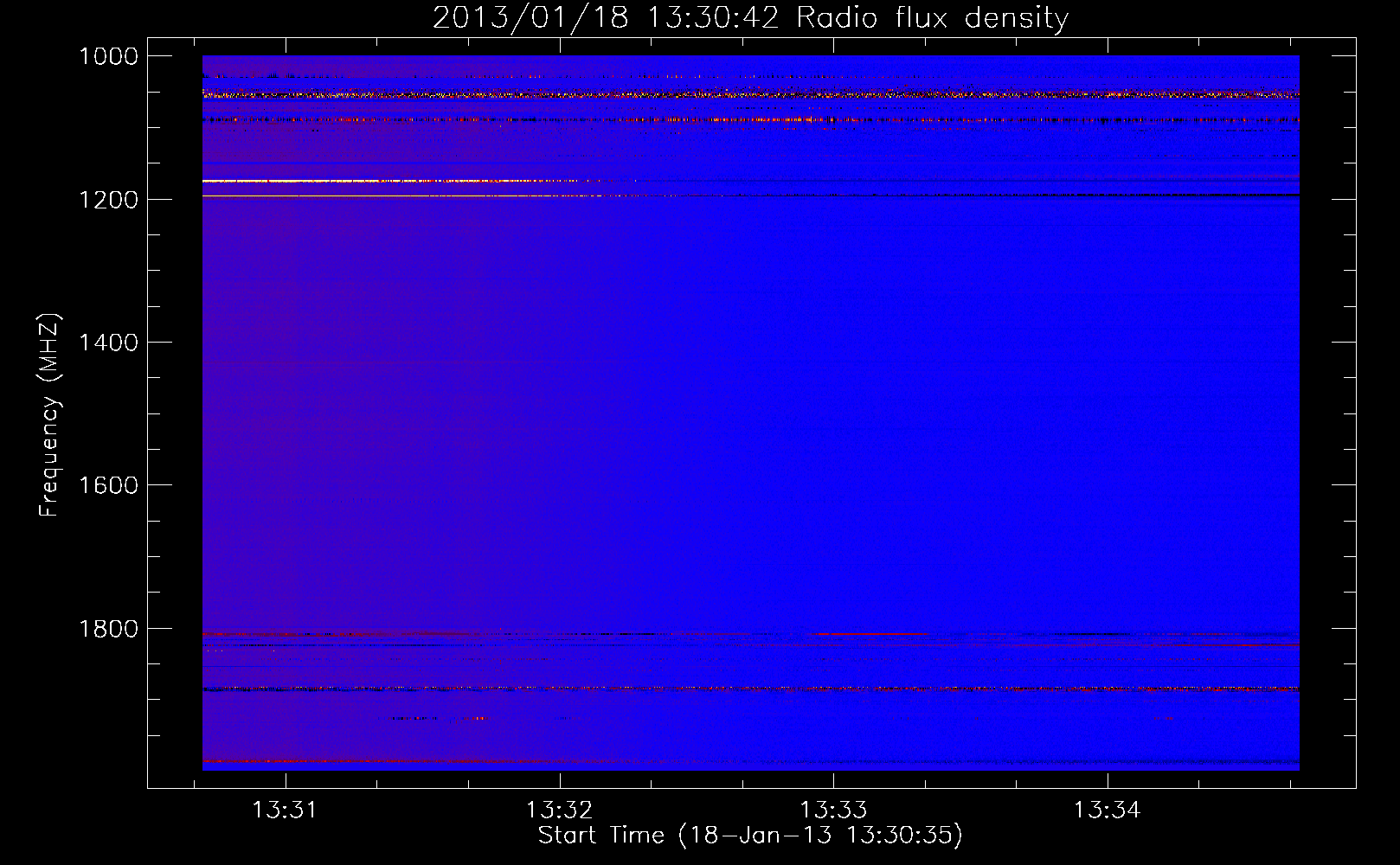Click the "Frequency (MHZ)" axis label

click(49, 414)
